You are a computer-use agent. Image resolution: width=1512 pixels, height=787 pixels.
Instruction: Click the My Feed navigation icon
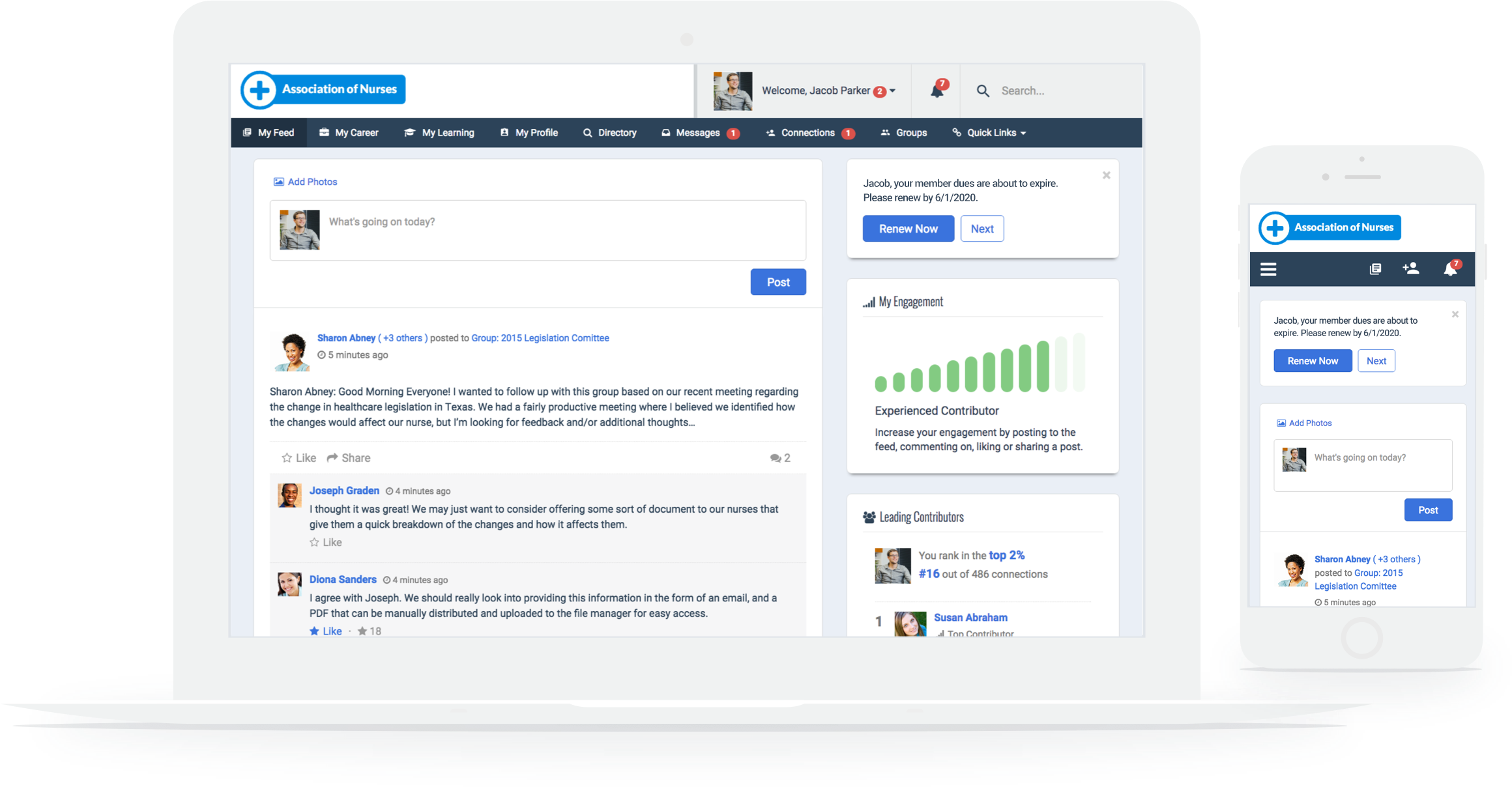click(x=246, y=132)
